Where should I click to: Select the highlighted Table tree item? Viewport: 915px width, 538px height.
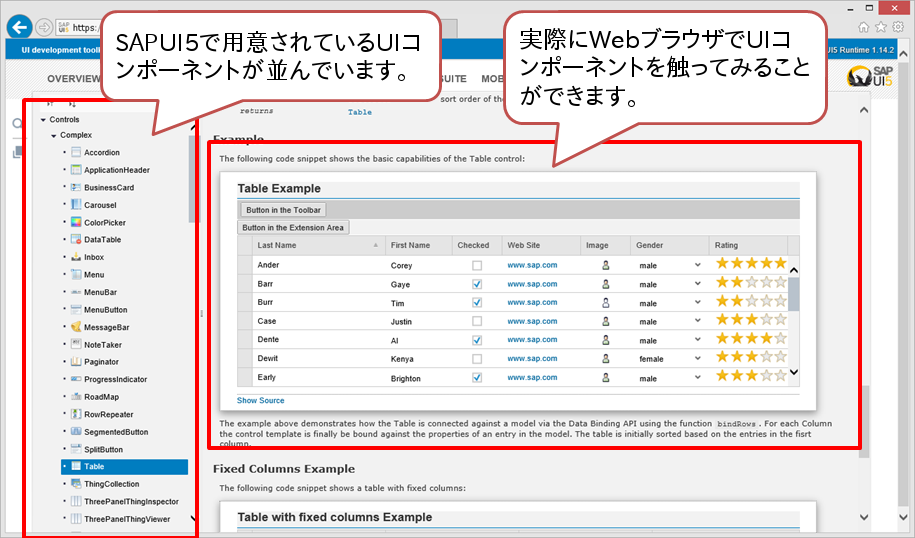coord(124,466)
